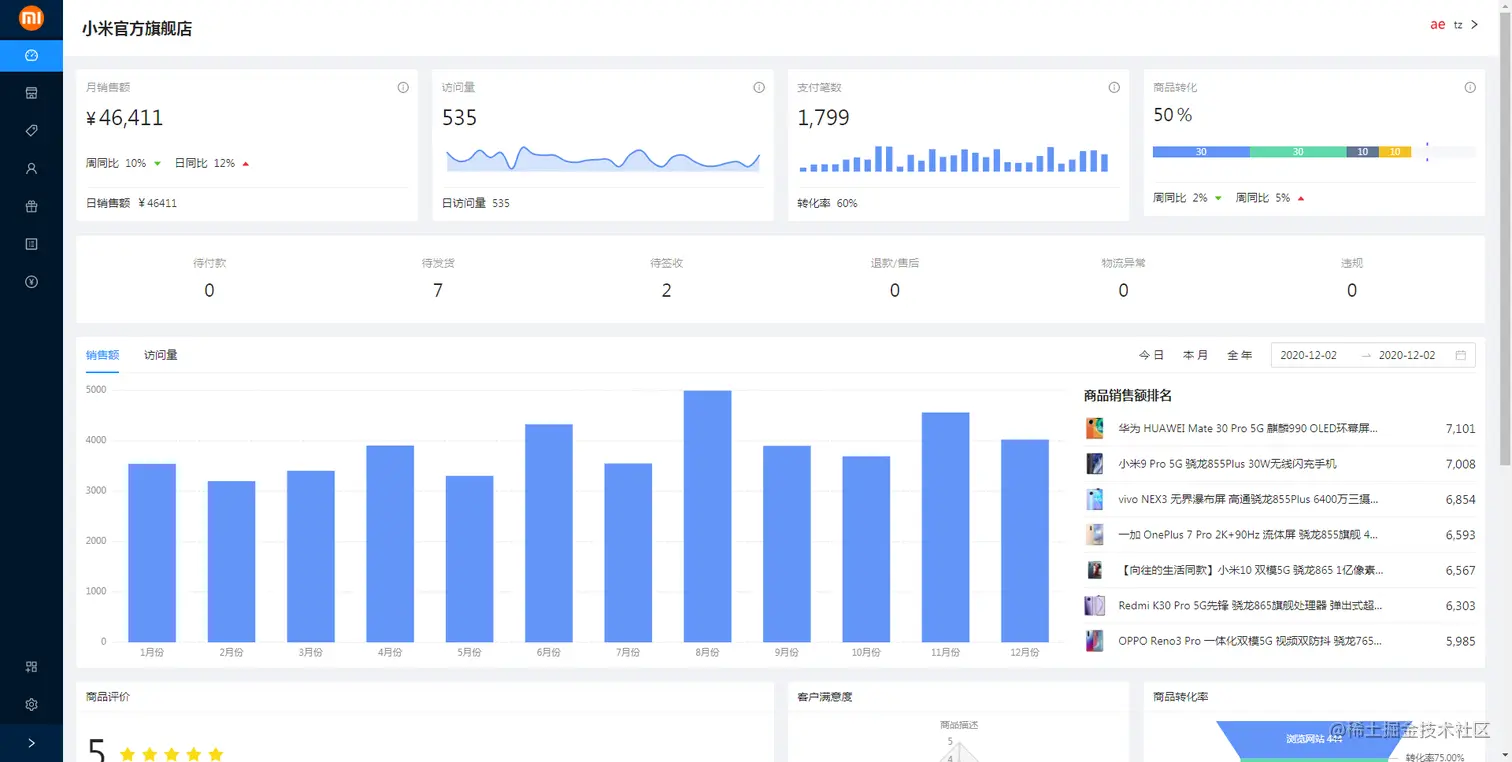Click the 退款/售后 count

pyautogui.click(x=895, y=291)
